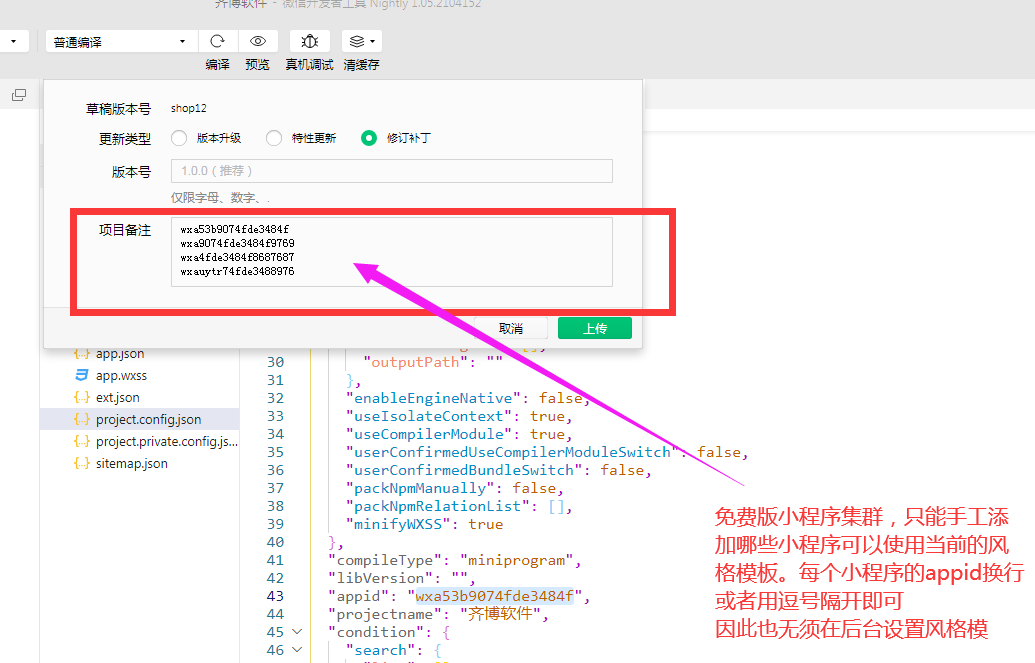Click the compile (编译) refresh icon
Screen dimensions: 1035x663
pos(217,41)
